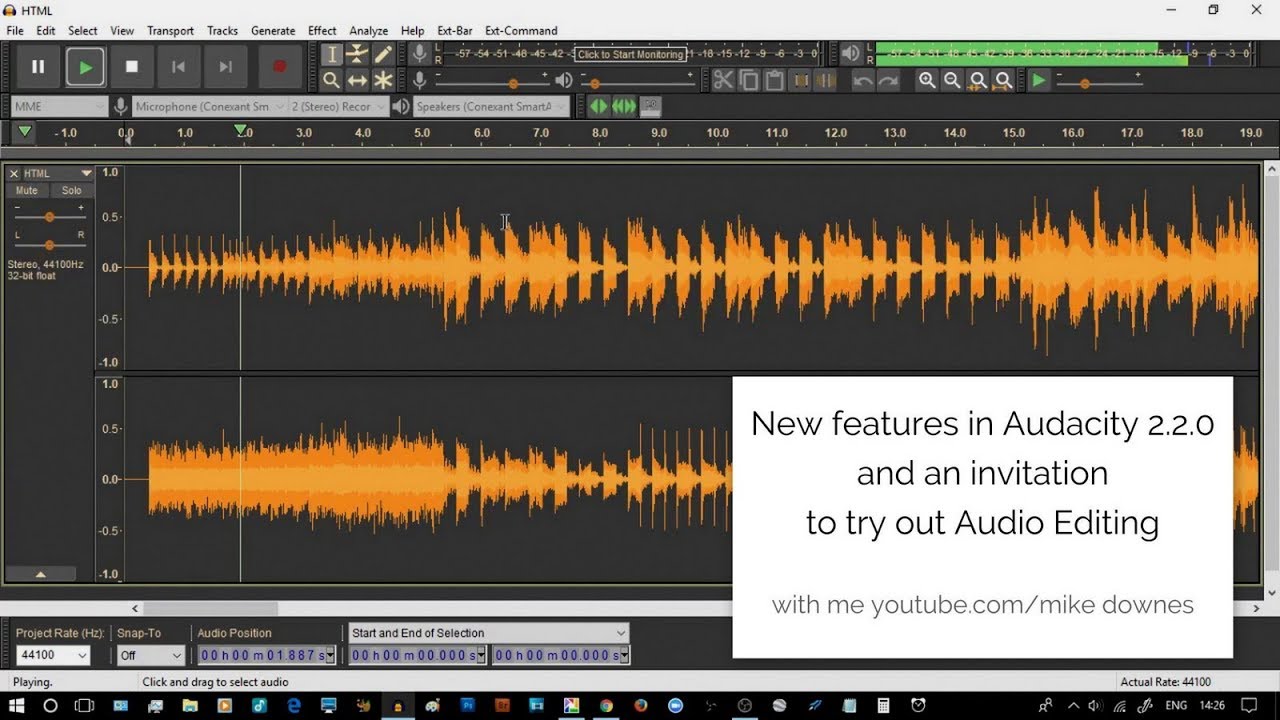Click to Start Monitoring on the recording meter

[x=631, y=54]
